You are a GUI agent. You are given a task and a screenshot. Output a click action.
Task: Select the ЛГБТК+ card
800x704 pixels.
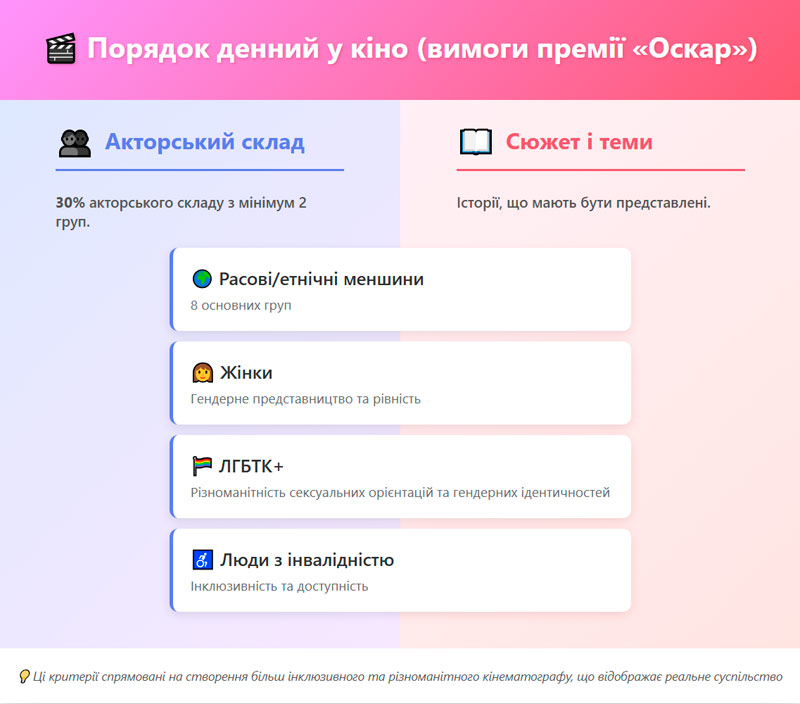click(x=400, y=477)
